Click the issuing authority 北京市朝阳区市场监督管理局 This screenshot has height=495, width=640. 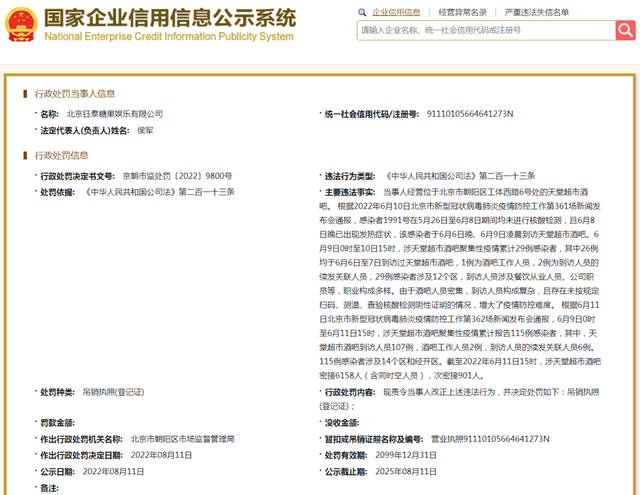182,438
